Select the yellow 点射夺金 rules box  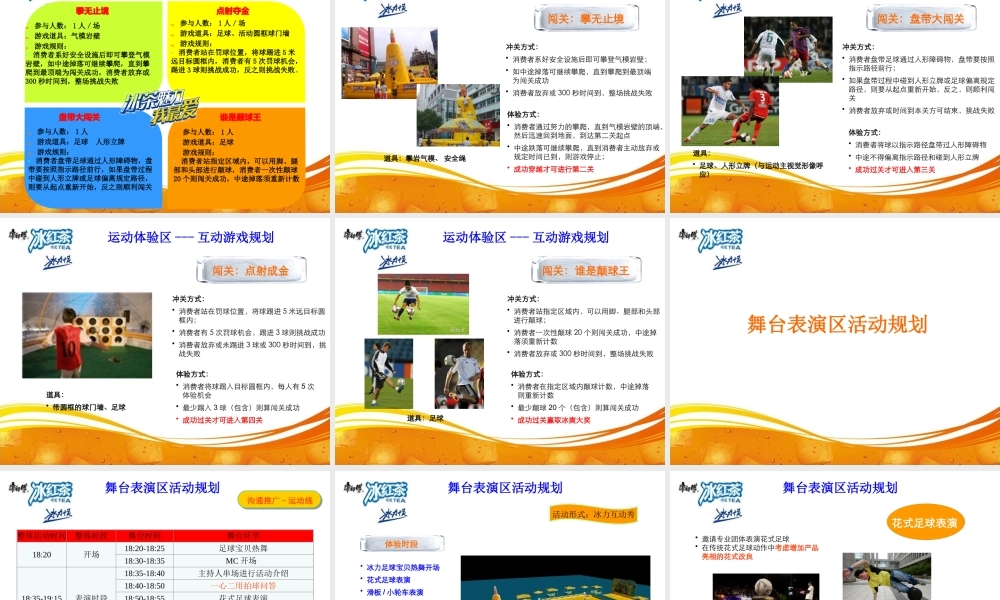point(236,51)
